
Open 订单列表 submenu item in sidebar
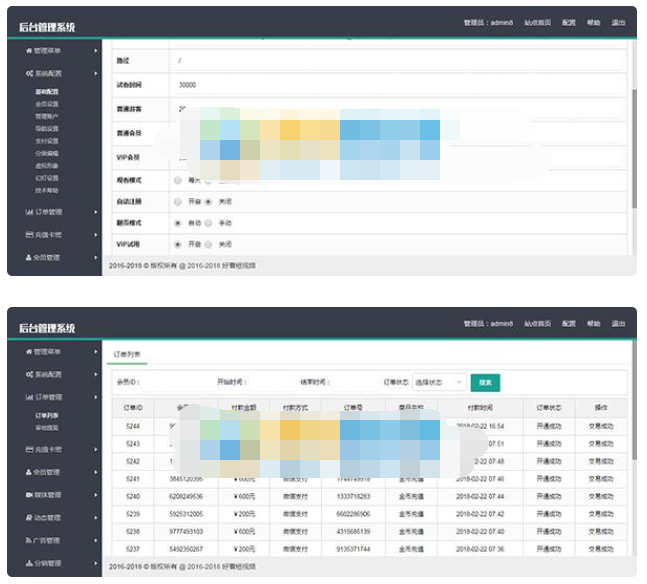pos(47,416)
